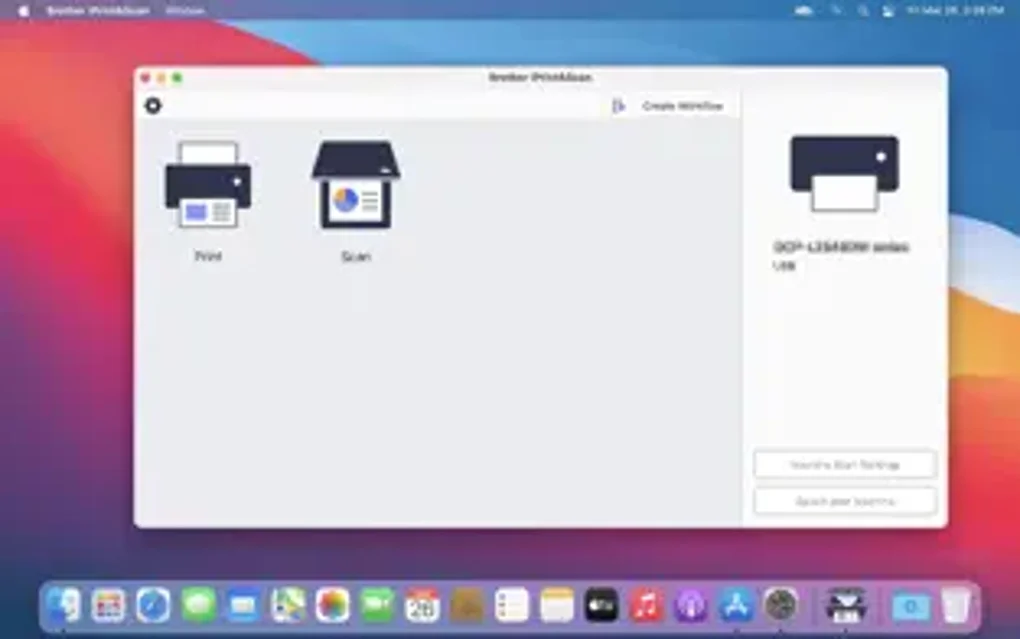
Task: Open Finder from the Dock
Action: [x=64, y=605]
